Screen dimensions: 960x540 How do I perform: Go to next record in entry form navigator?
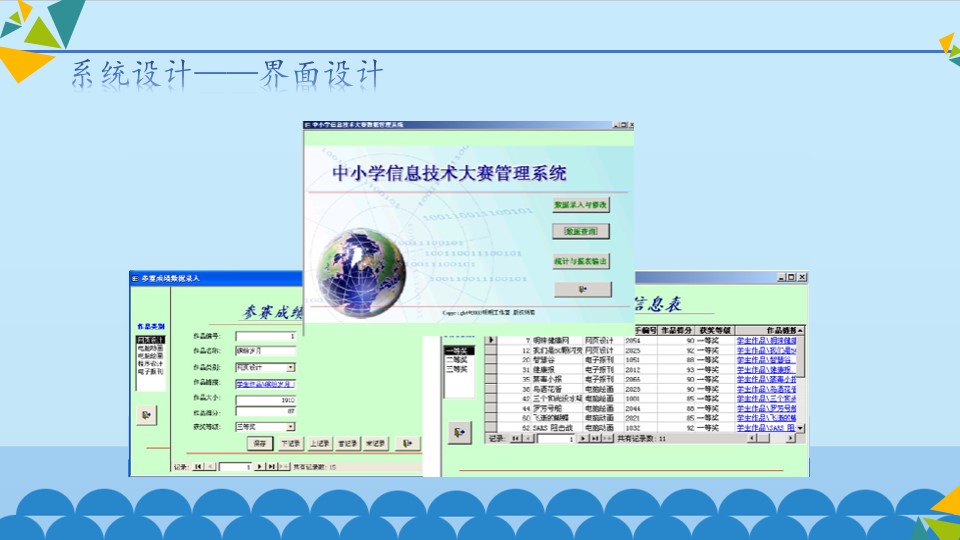pyautogui.click(x=259, y=467)
